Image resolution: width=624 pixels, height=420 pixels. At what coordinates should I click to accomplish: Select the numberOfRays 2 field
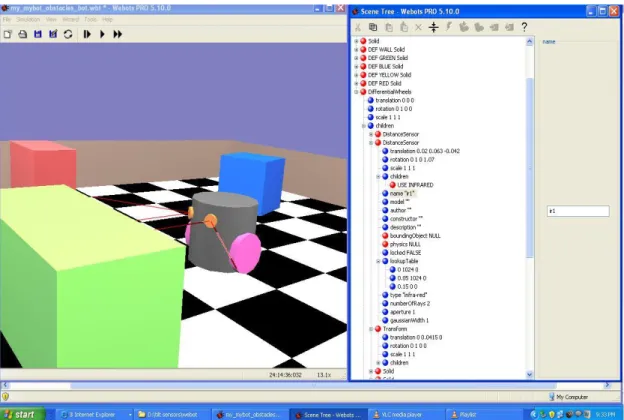tap(410, 303)
